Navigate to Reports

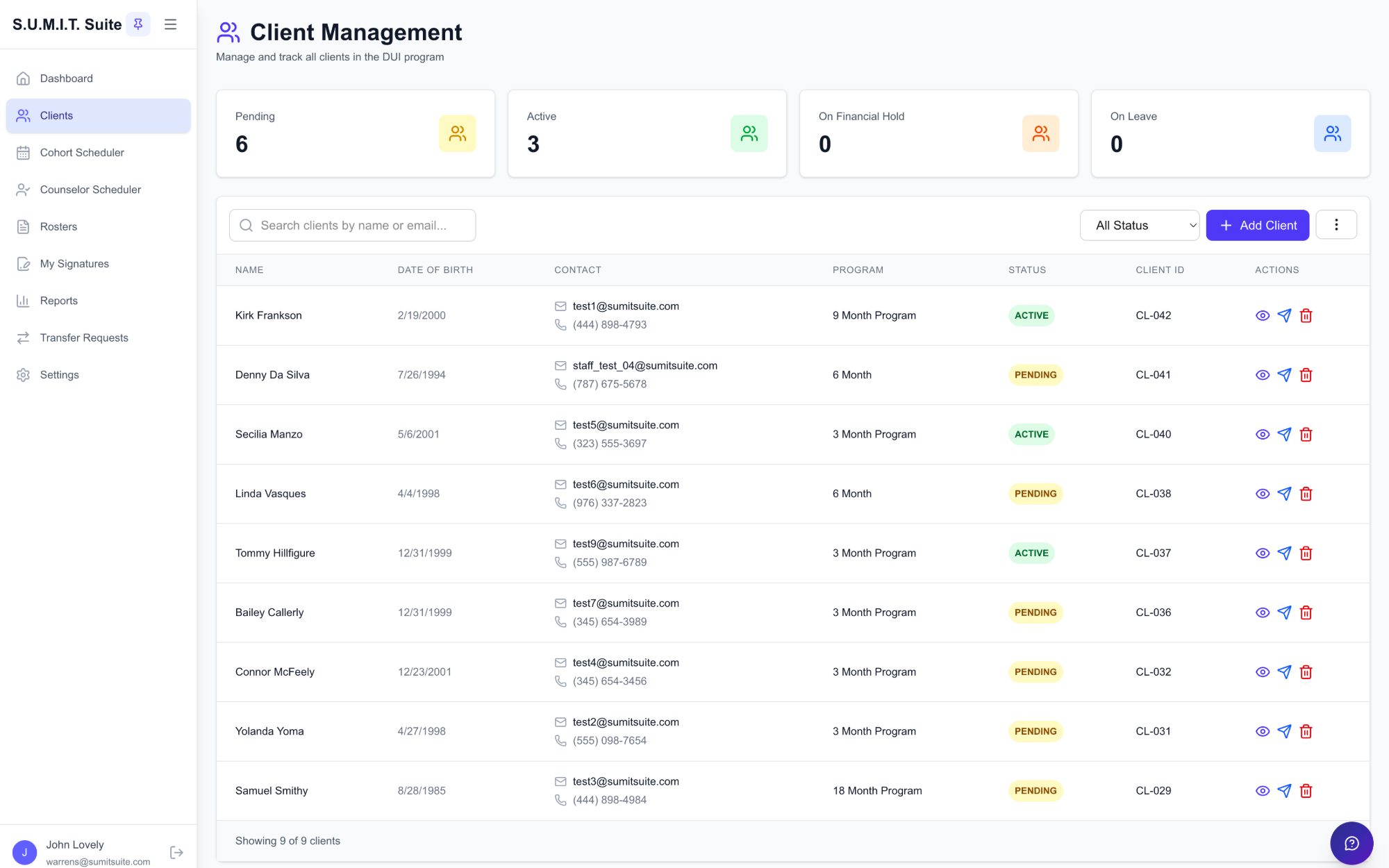[x=98, y=301]
